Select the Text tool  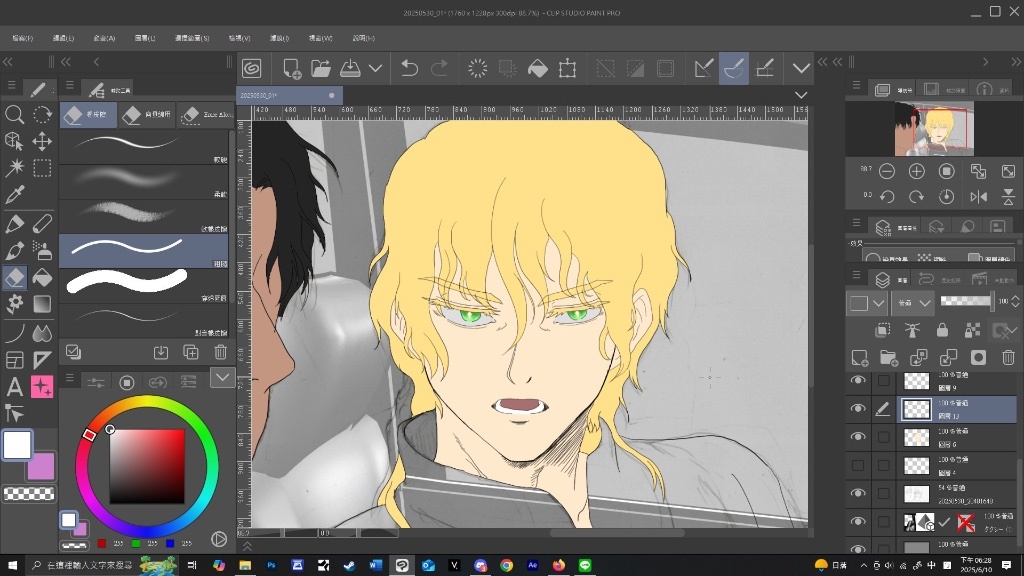coord(14,387)
